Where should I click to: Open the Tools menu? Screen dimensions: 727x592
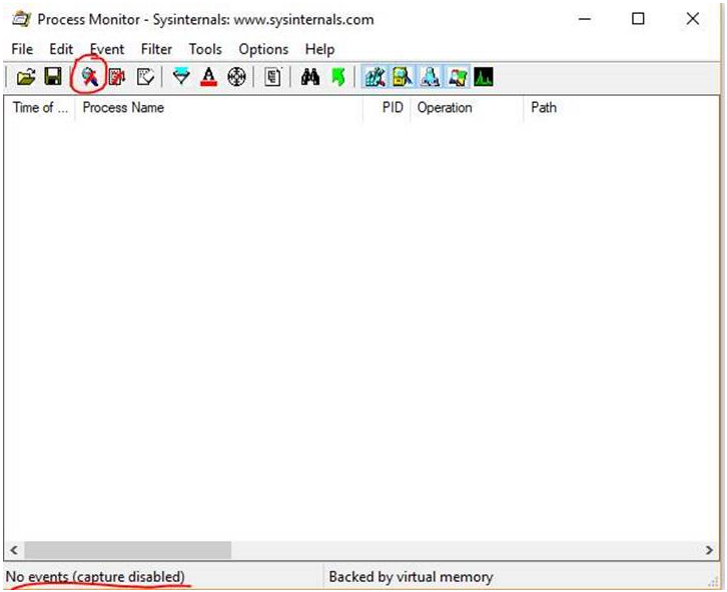pyautogui.click(x=205, y=49)
